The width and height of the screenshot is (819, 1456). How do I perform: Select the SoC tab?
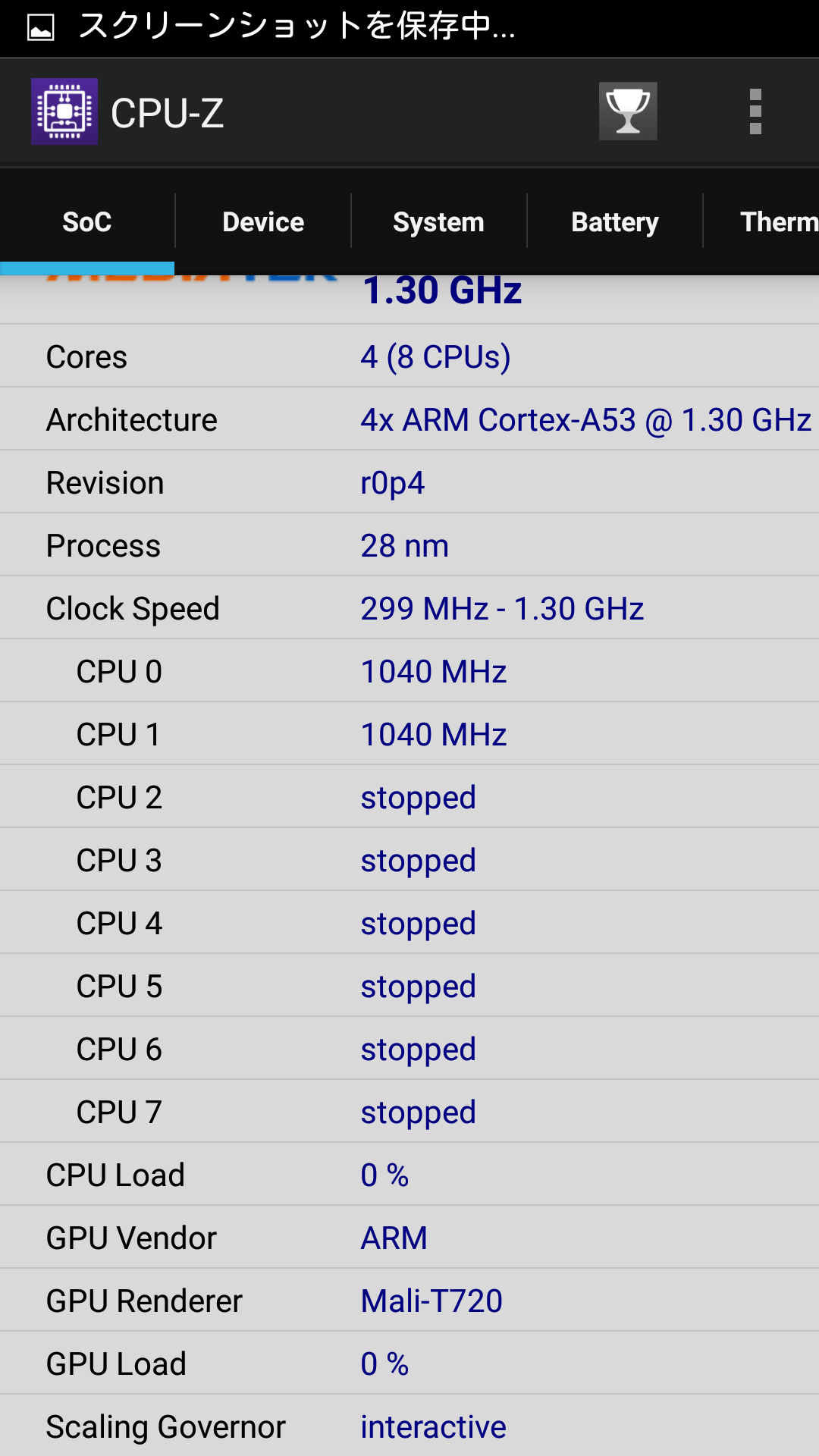click(x=87, y=221)
